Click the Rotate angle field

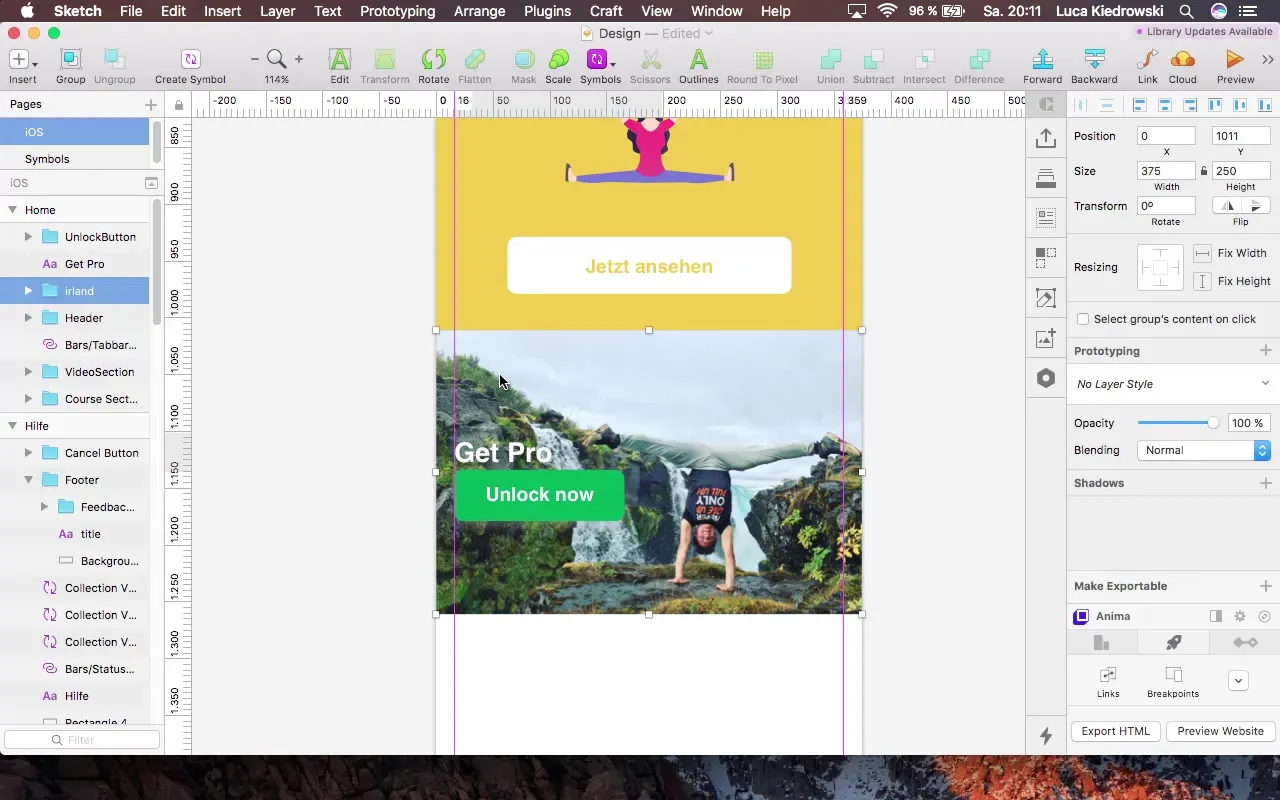[1166, 206]
